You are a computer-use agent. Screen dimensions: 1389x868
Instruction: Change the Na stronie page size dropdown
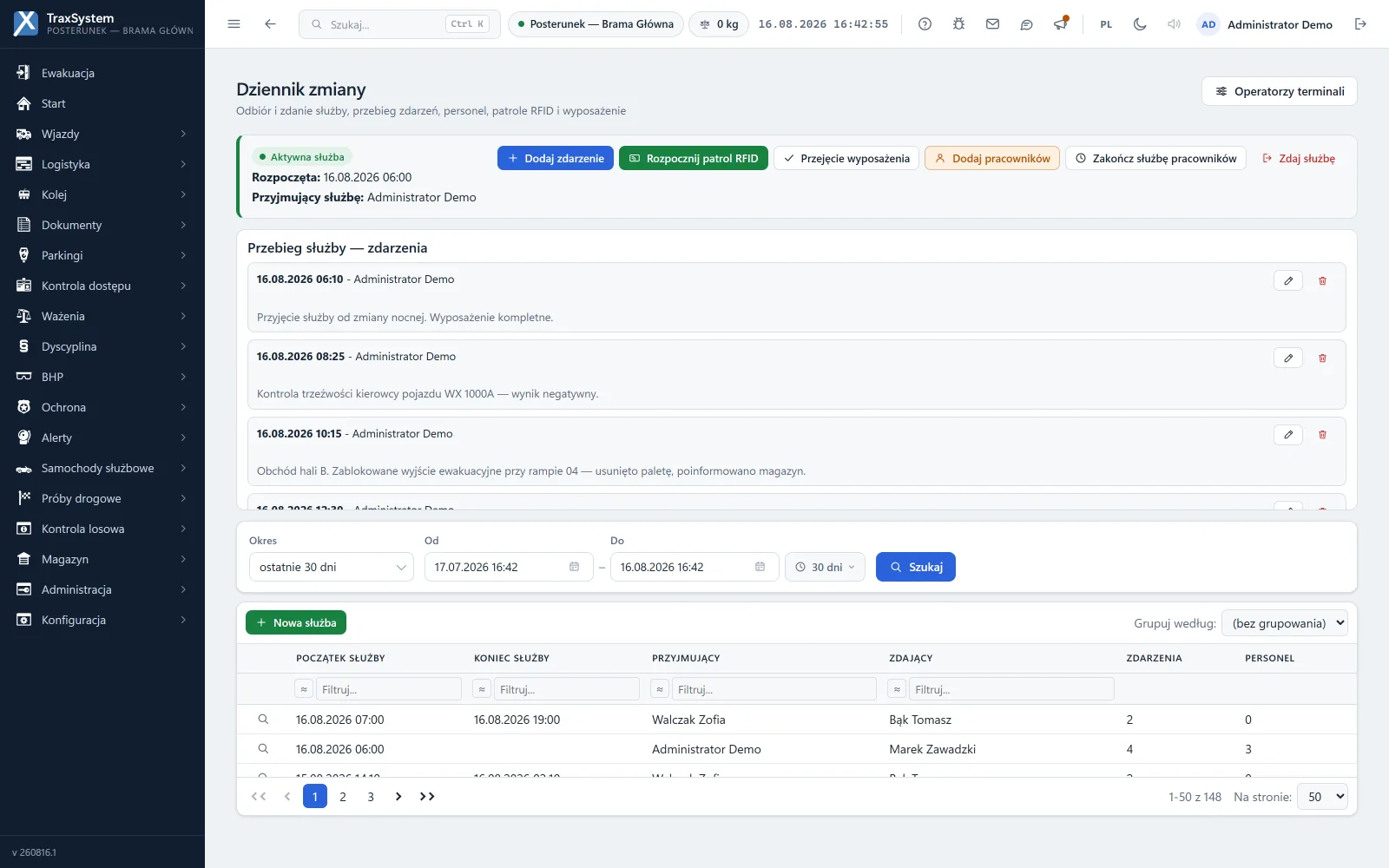click(1322, 797)
